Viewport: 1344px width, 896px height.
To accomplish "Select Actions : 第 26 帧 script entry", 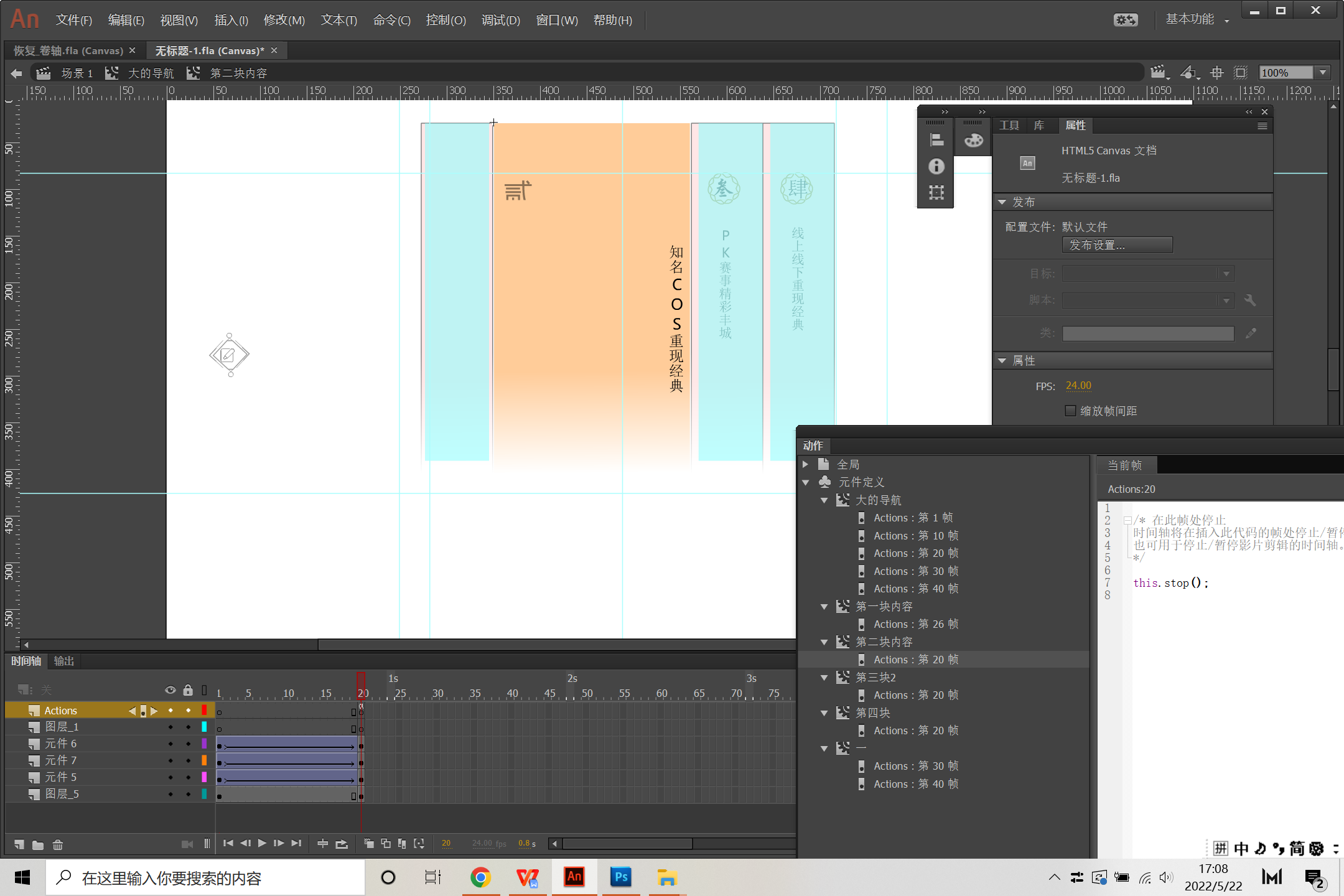I will (915, 624).
